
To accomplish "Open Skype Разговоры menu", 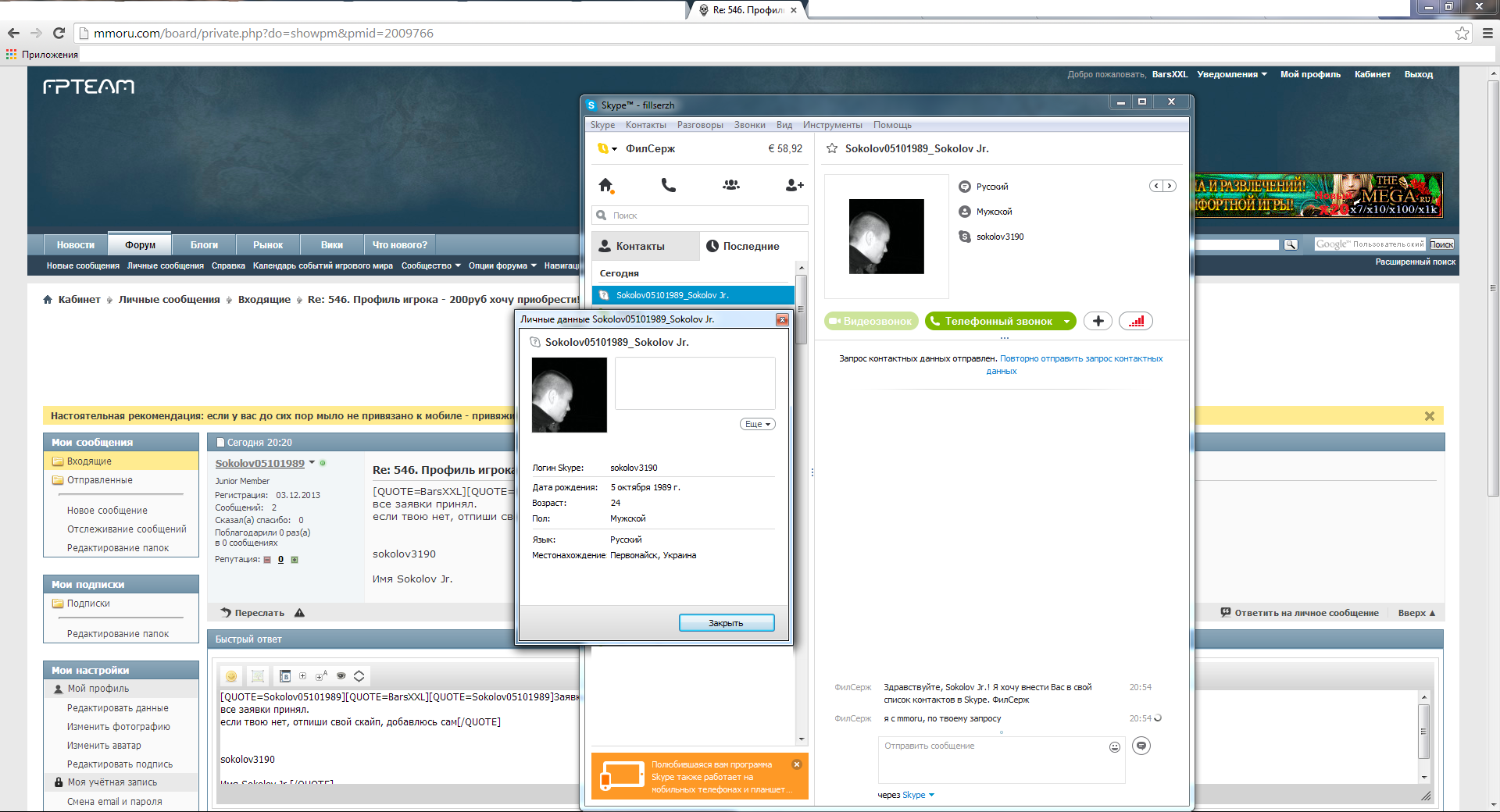I will click(x=699, y=125).
